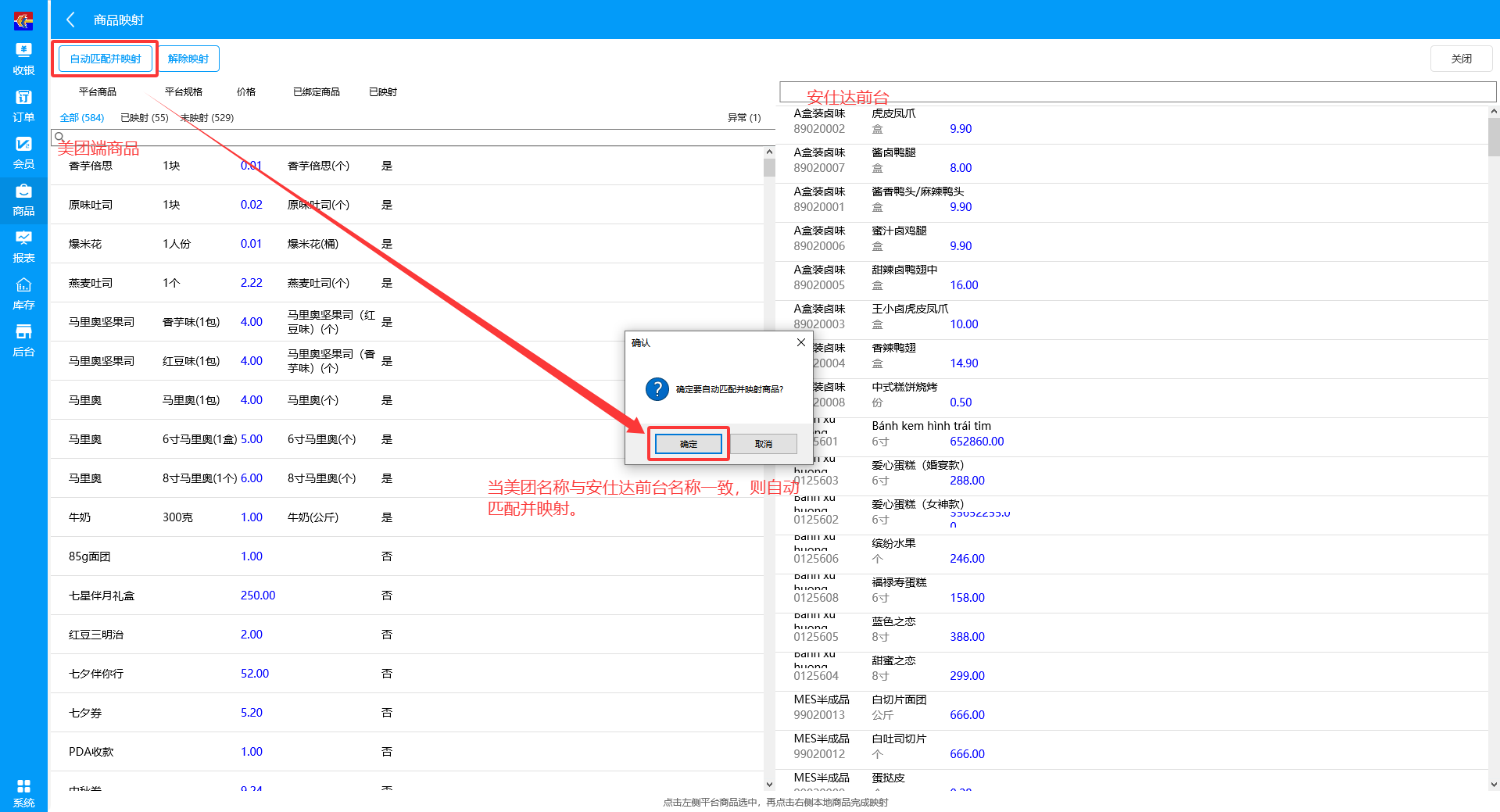The width and height of the screenshot is (1500, 812).
Task: Click the left list scrollbar down arrow
Action: pos(769,785)
